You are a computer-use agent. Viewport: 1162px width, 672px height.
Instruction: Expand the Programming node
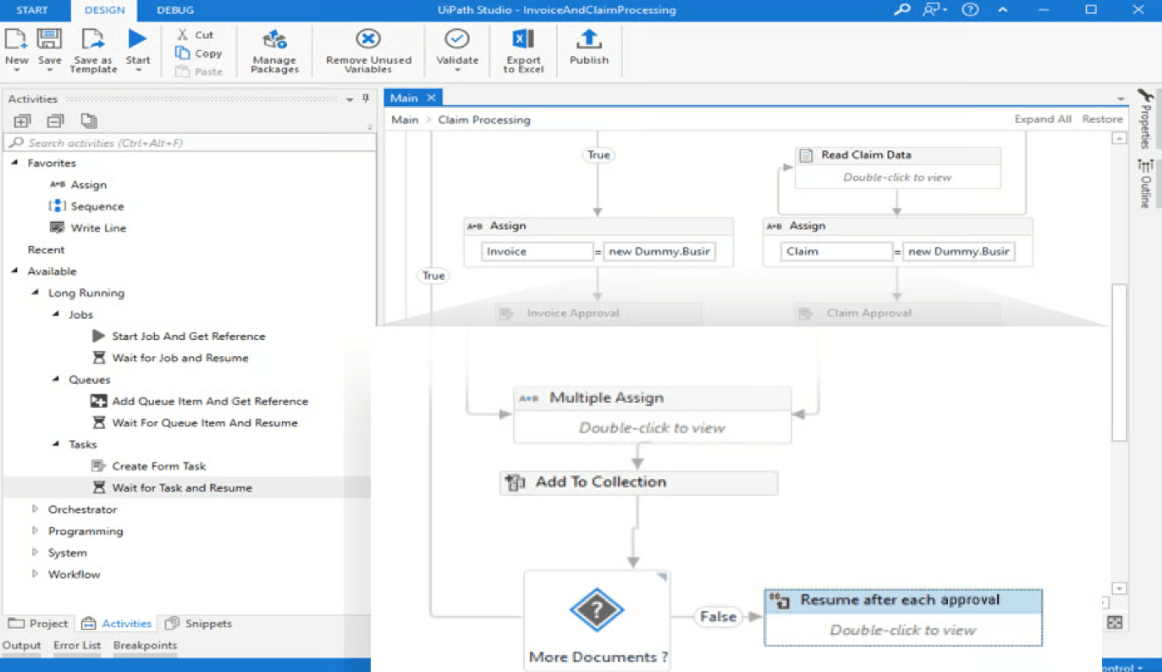[35, 530]
